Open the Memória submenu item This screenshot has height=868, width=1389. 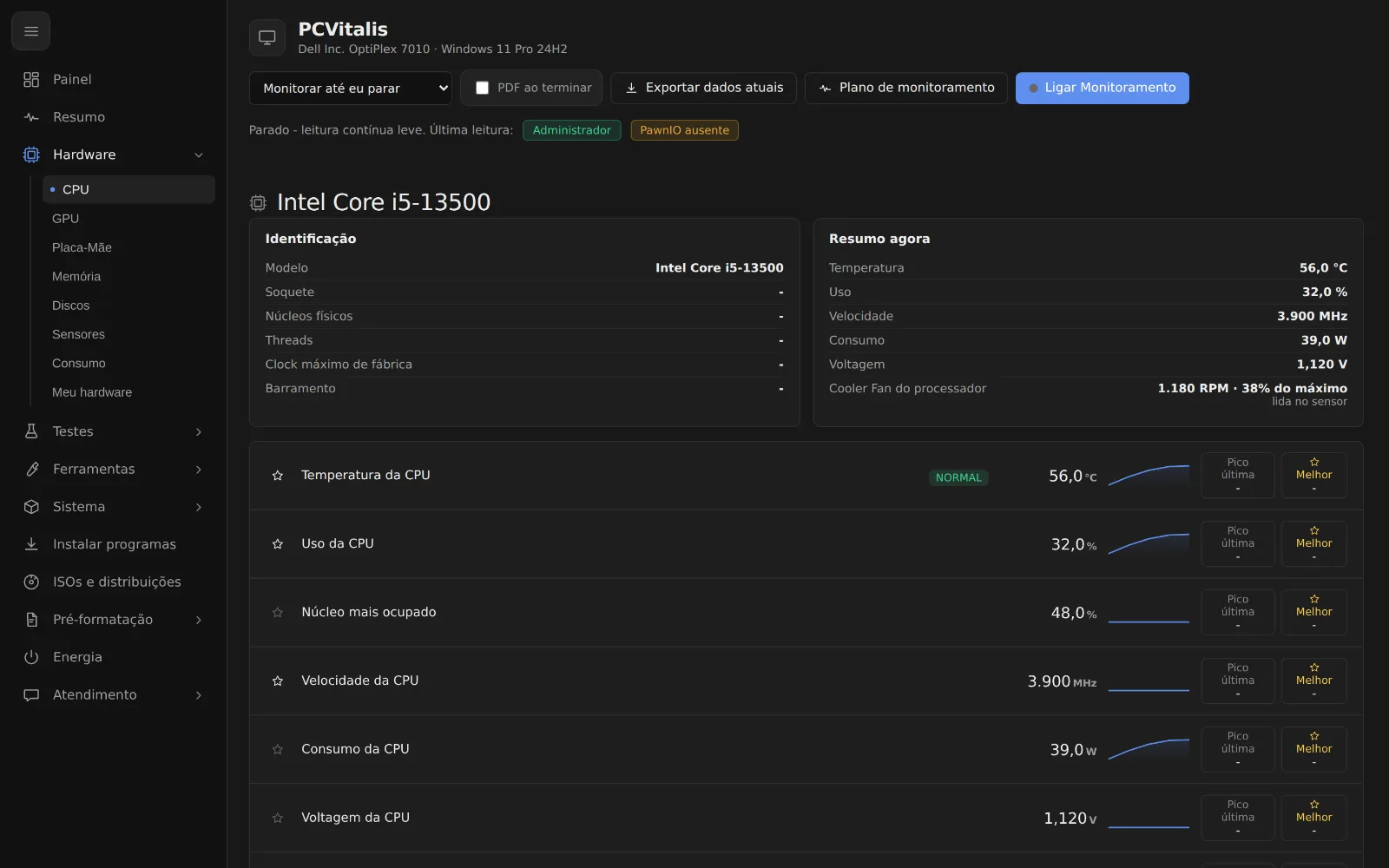128,276
